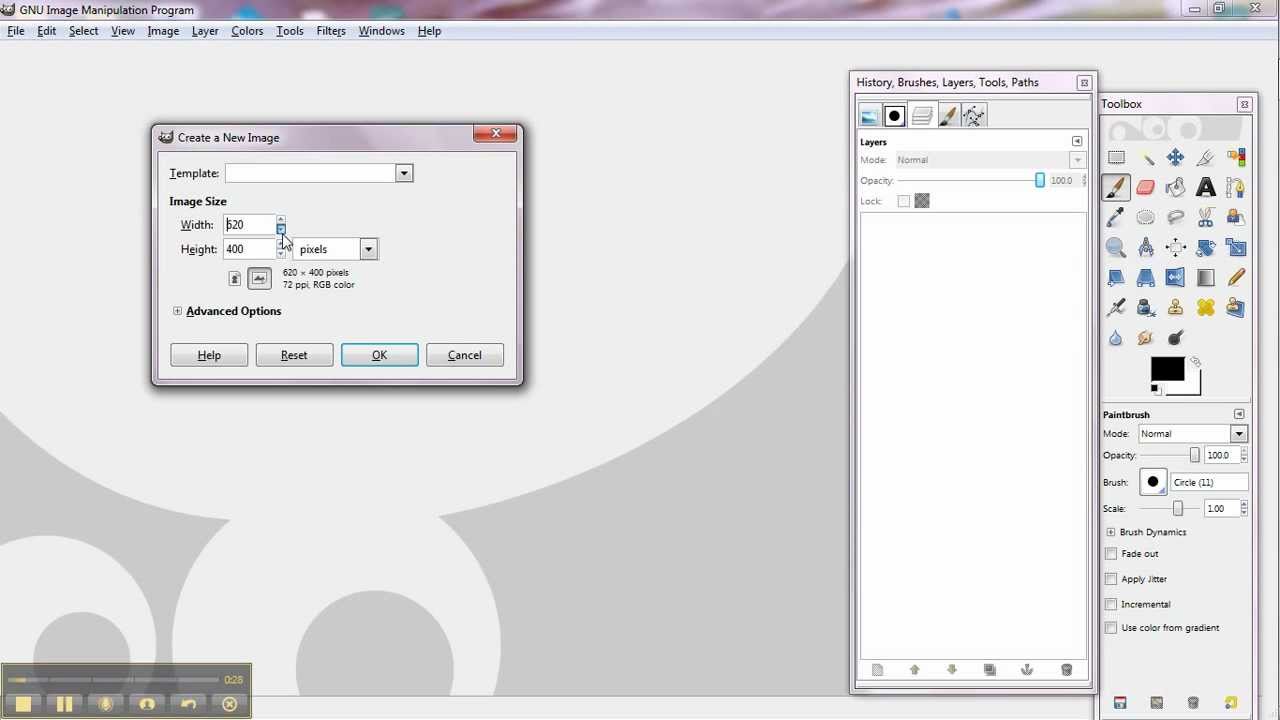Enable the Fade out checkbox
1280x720 pixels.
click(1111, 554)
